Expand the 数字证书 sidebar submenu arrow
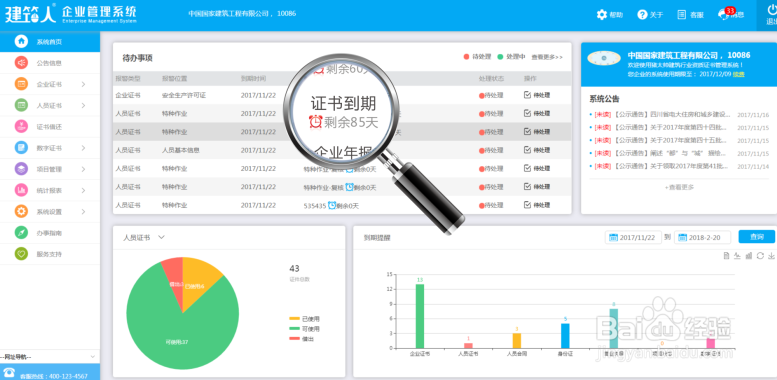 coord(83,148)
